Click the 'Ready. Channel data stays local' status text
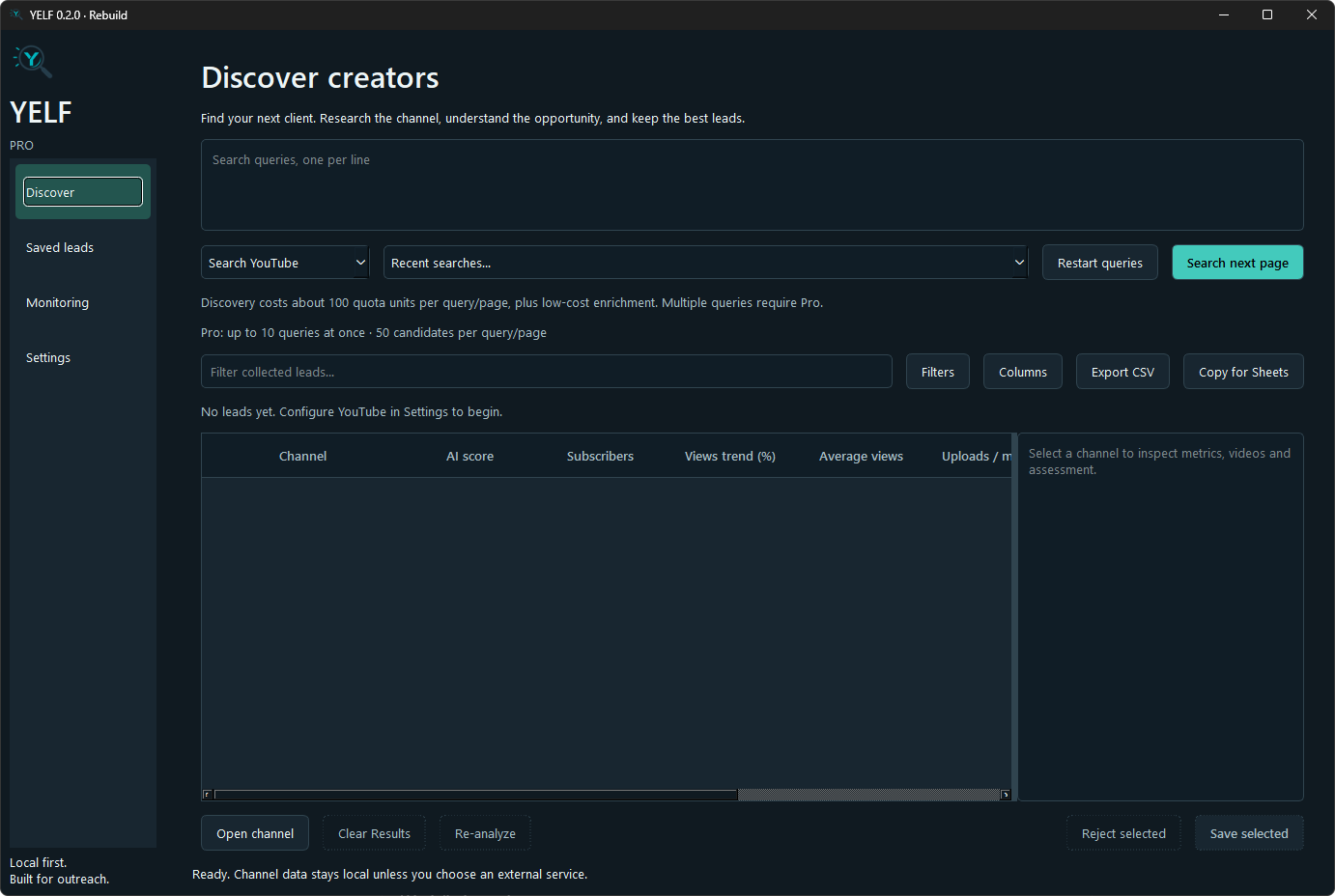The width and height of the screenshot is (1335, 896). tap(389, 874)
